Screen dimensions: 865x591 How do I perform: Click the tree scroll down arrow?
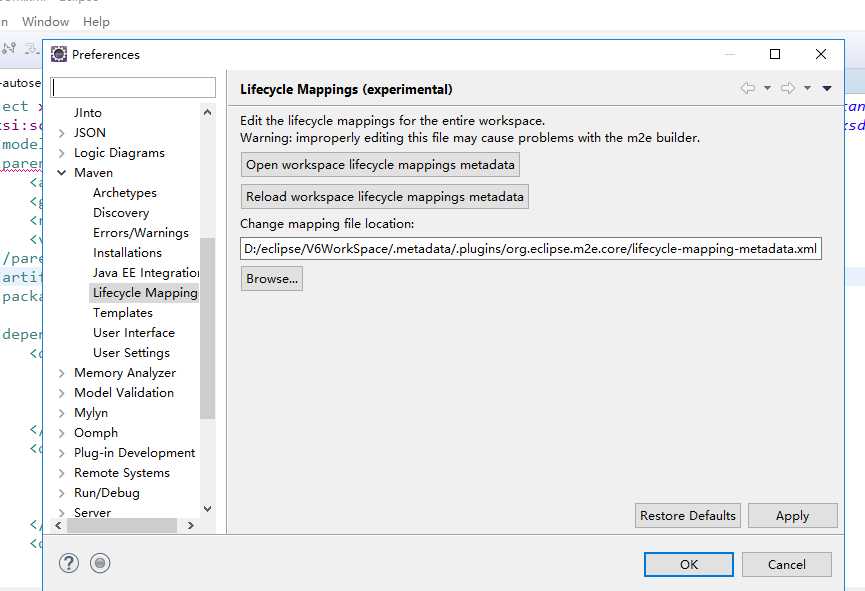point(207,509)
